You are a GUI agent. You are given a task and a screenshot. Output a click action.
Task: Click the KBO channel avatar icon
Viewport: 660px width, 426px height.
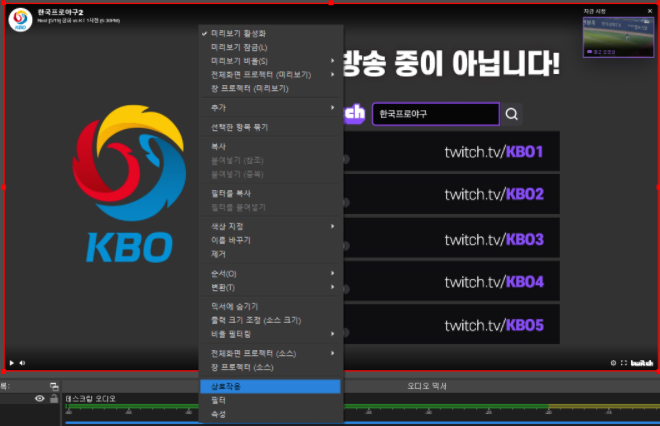click(x=20, y=19)
